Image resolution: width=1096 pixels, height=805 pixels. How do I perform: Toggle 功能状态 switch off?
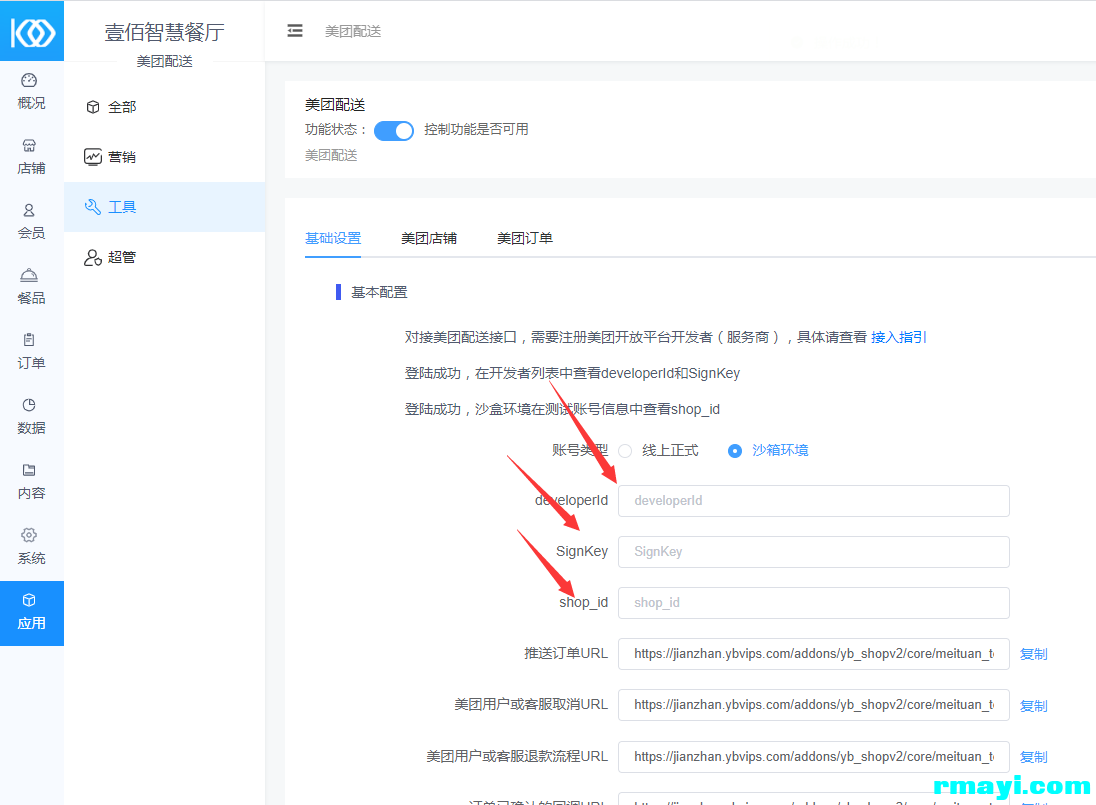(x=394, y=131)
